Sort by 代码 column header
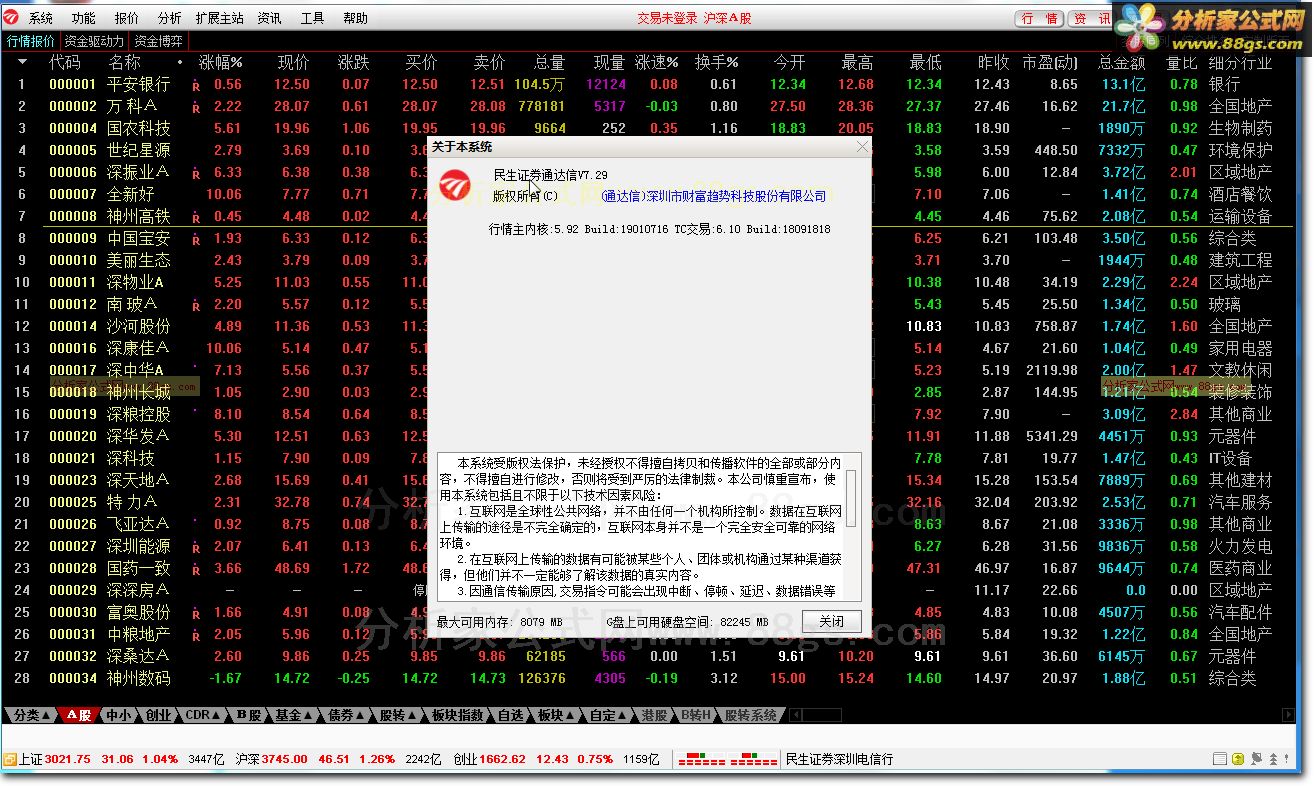Screen dimensions: 1314x786 pyautogui.click(x=65, y=62)
